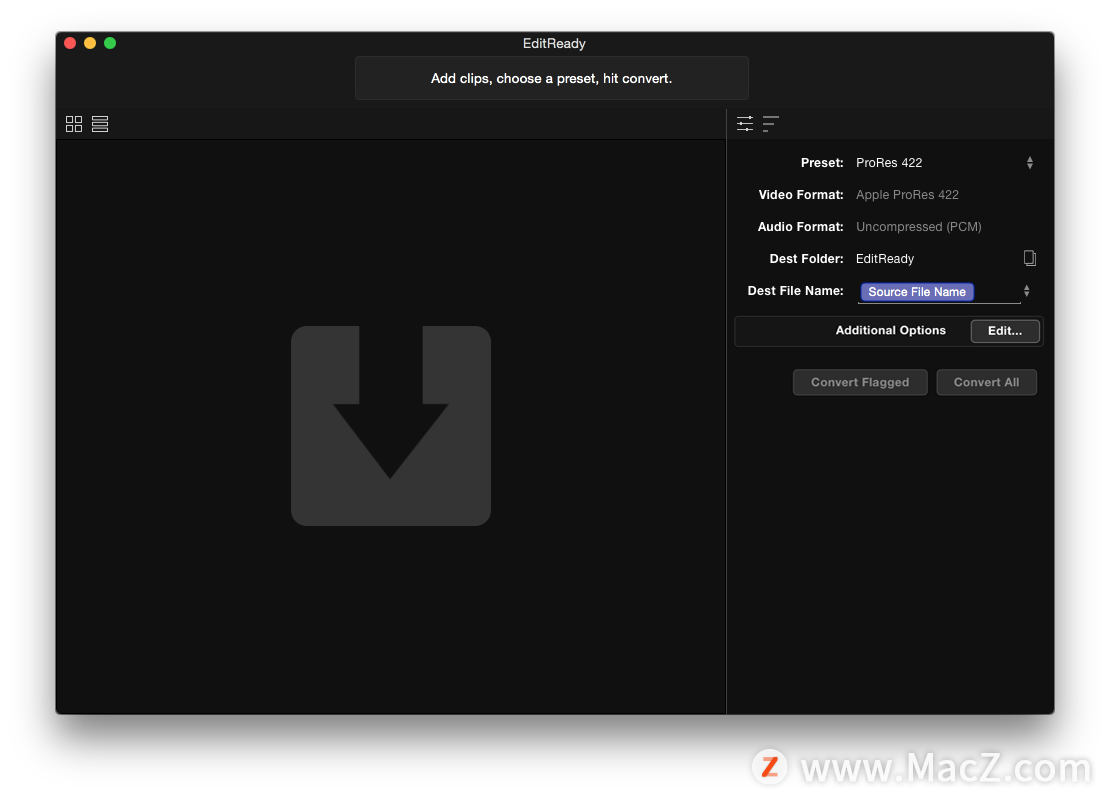Minimize the EditReady window
Screen dimensions: 1110x794
click(90, 43)
